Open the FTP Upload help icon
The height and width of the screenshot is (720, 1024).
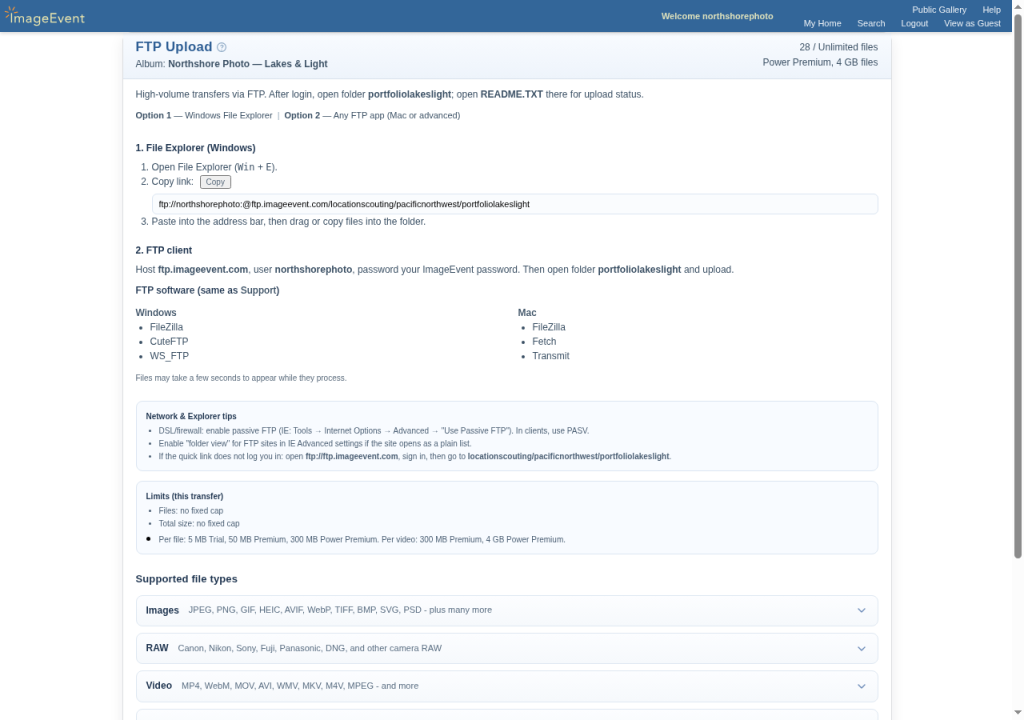pos(221,47)
